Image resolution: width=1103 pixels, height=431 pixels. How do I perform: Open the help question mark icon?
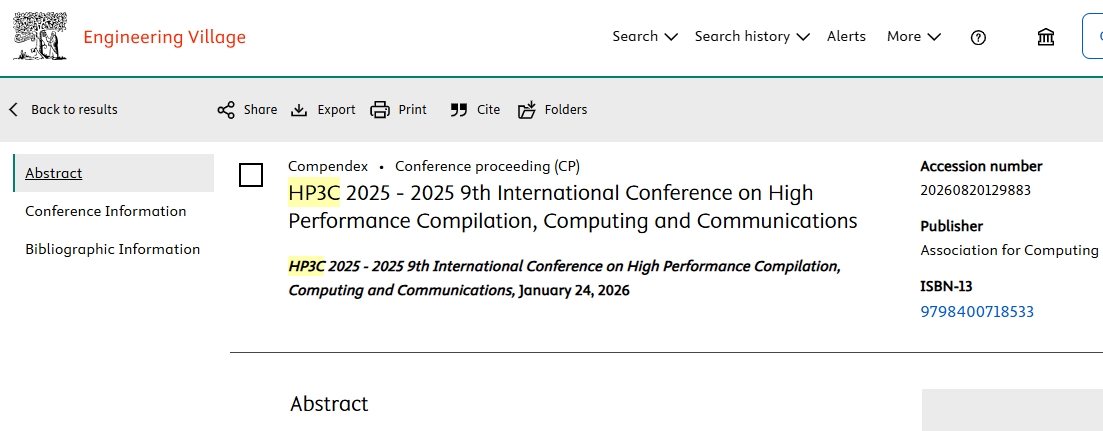click(978, 37)
